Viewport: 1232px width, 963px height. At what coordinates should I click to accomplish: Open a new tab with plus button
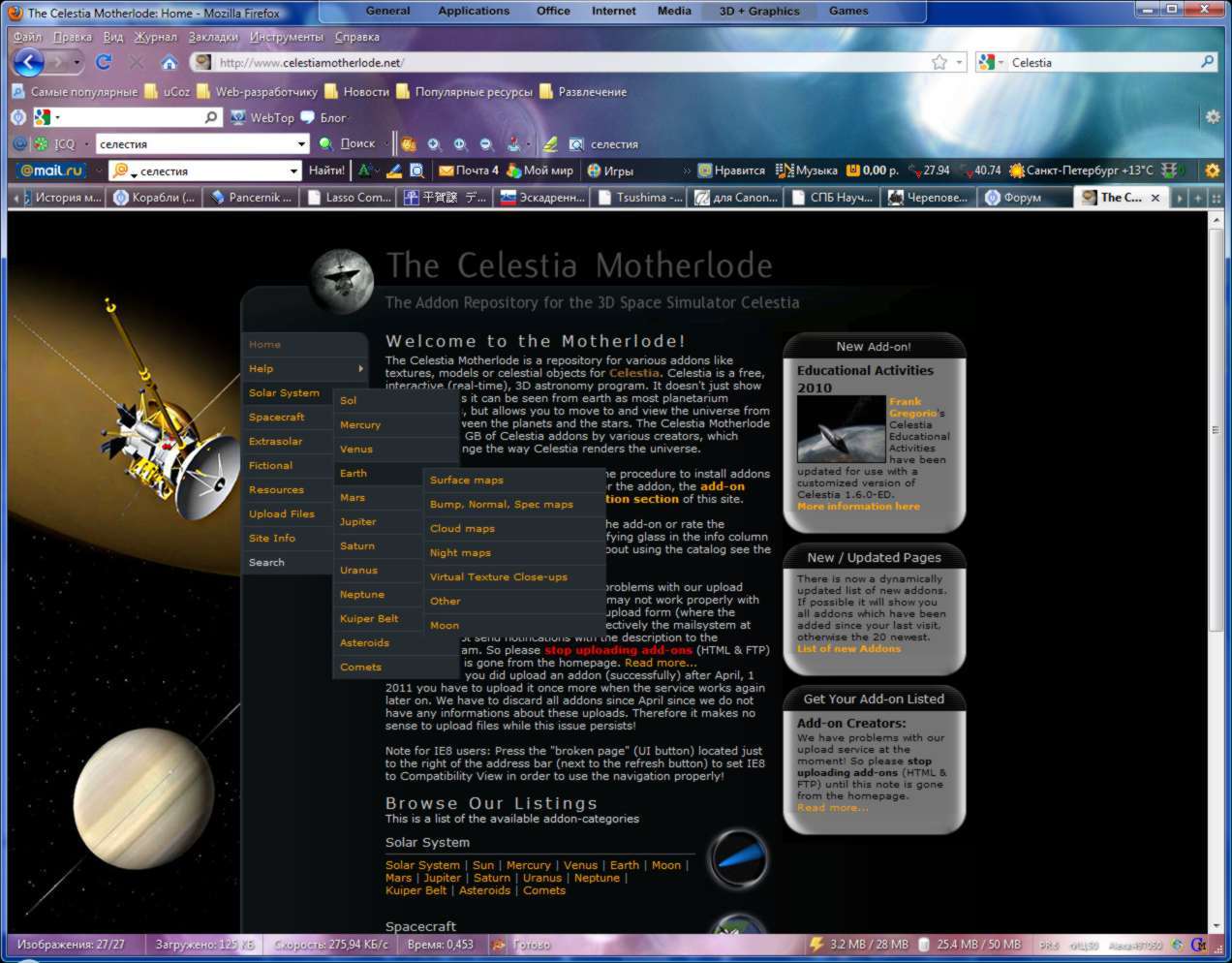(x=1198, y=198)
